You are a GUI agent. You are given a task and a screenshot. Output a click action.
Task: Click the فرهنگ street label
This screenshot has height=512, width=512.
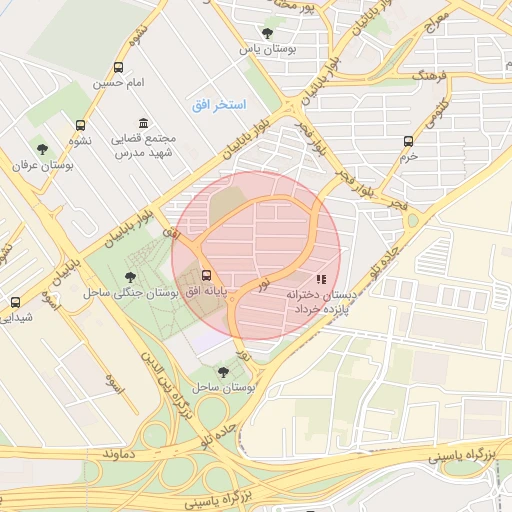click(x=429, y=76)
